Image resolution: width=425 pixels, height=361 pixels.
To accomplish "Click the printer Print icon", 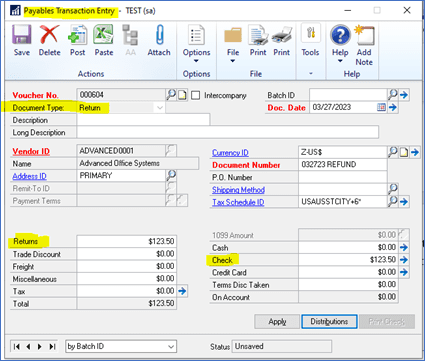I will [x=282, y=35].
